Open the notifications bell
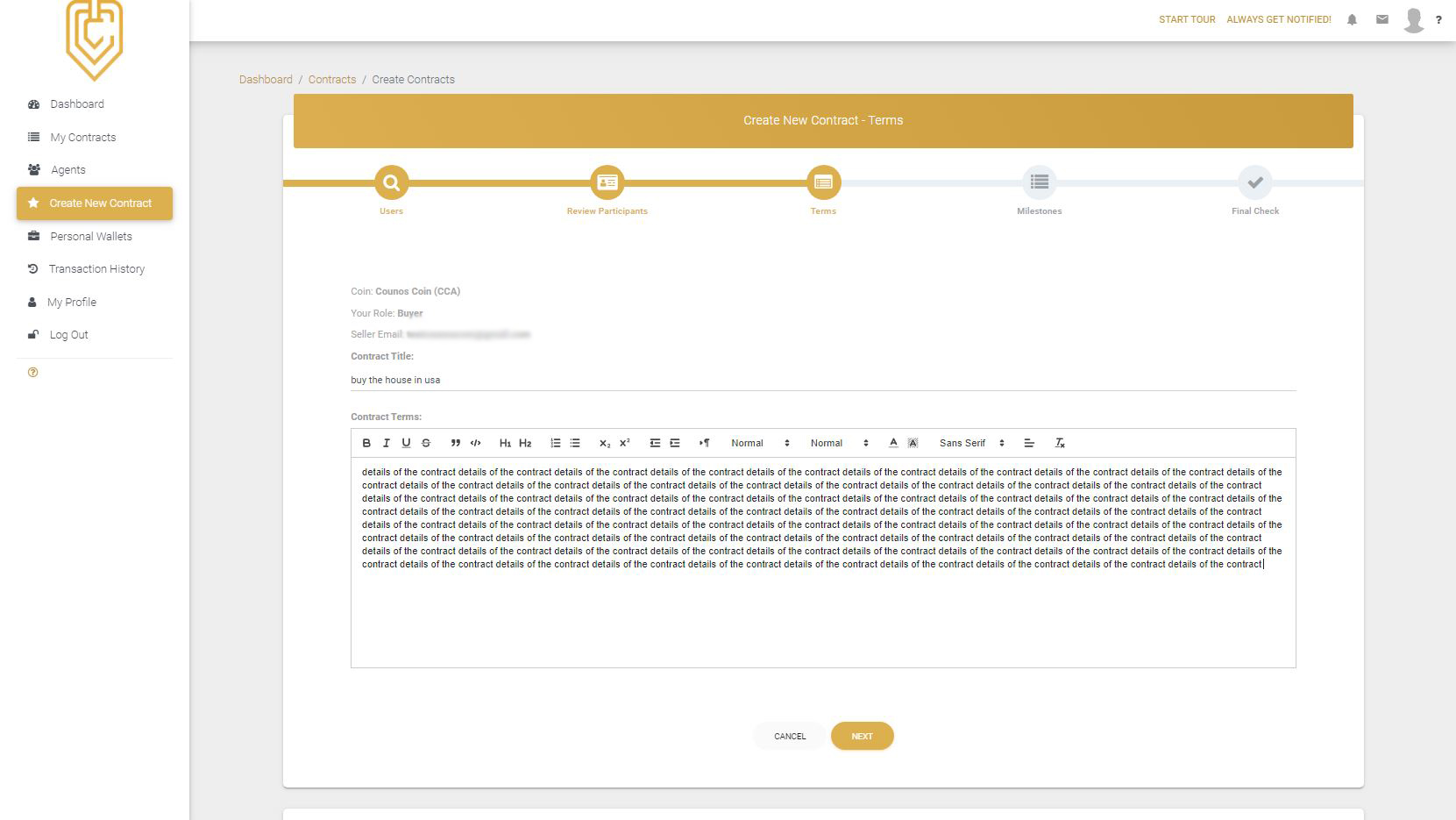This screenshot has height=820, width=1456. coord(1352,19)
